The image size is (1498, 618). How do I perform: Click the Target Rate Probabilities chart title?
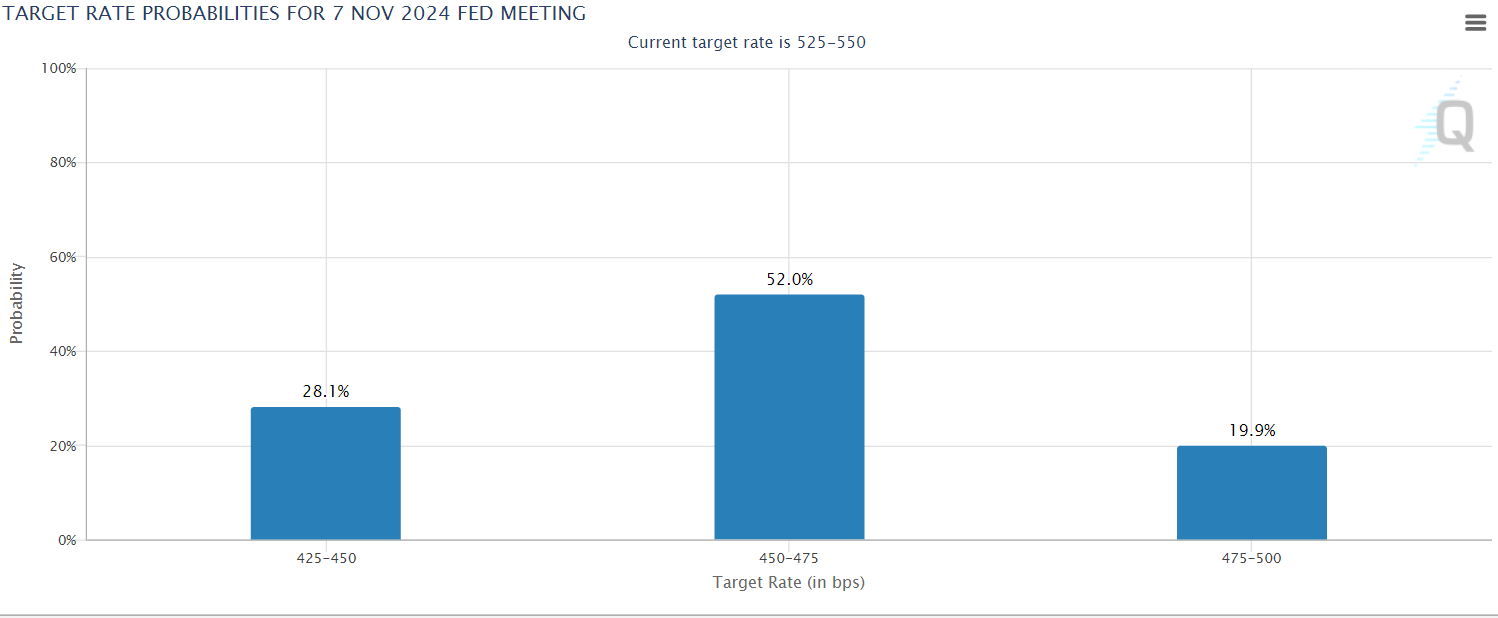295,13
